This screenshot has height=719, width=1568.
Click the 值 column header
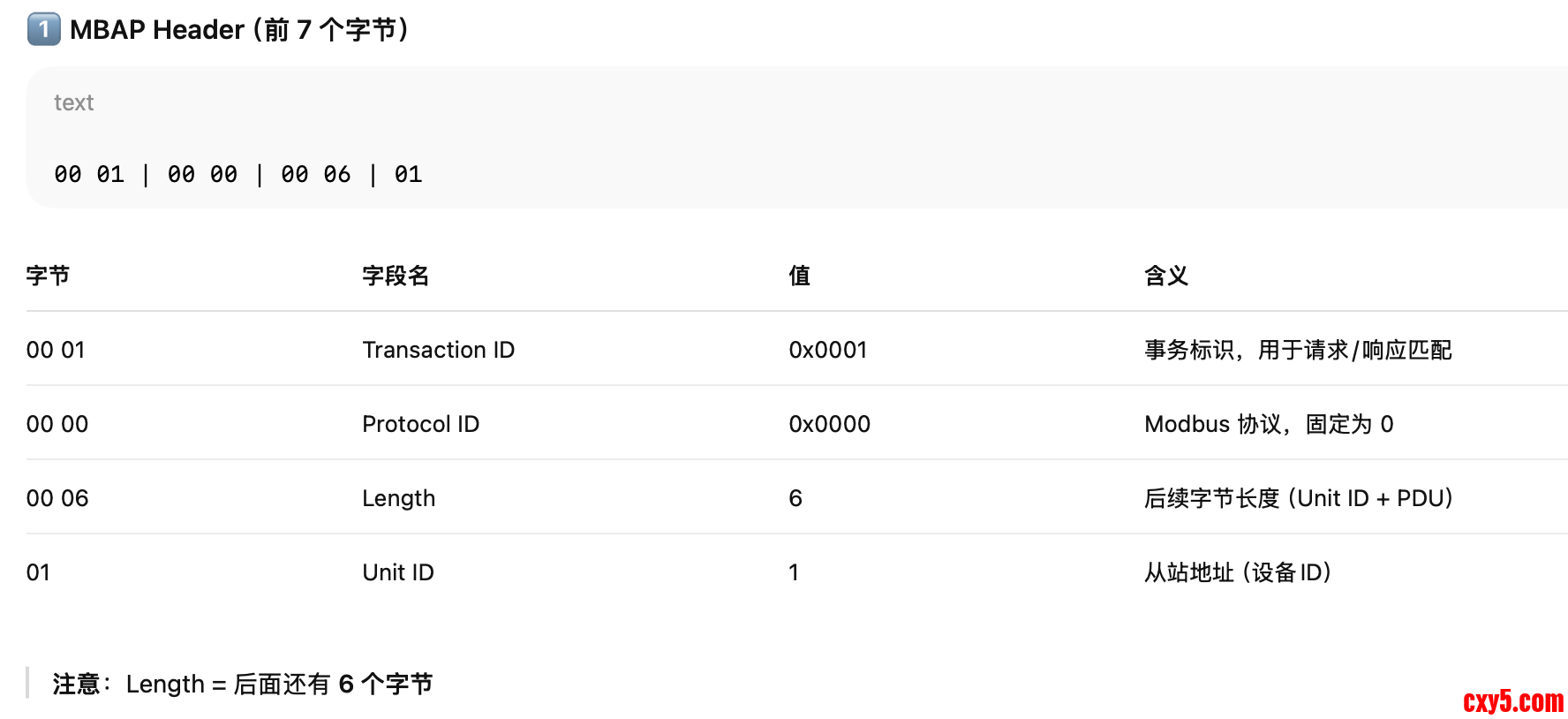click(x=799, y=276)
